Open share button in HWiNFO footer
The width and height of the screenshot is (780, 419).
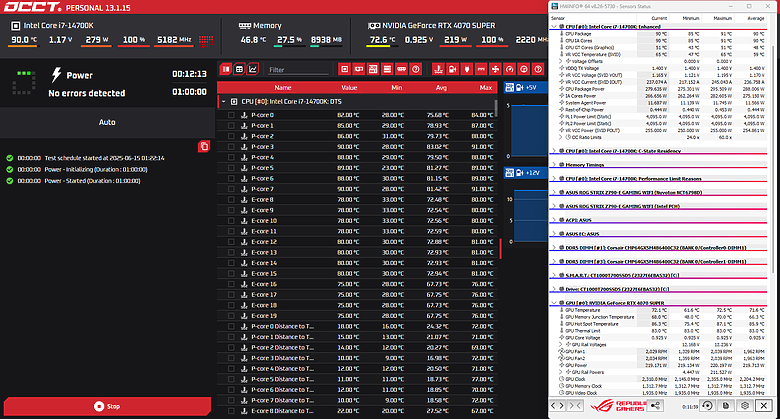click(x=656, y=406)
